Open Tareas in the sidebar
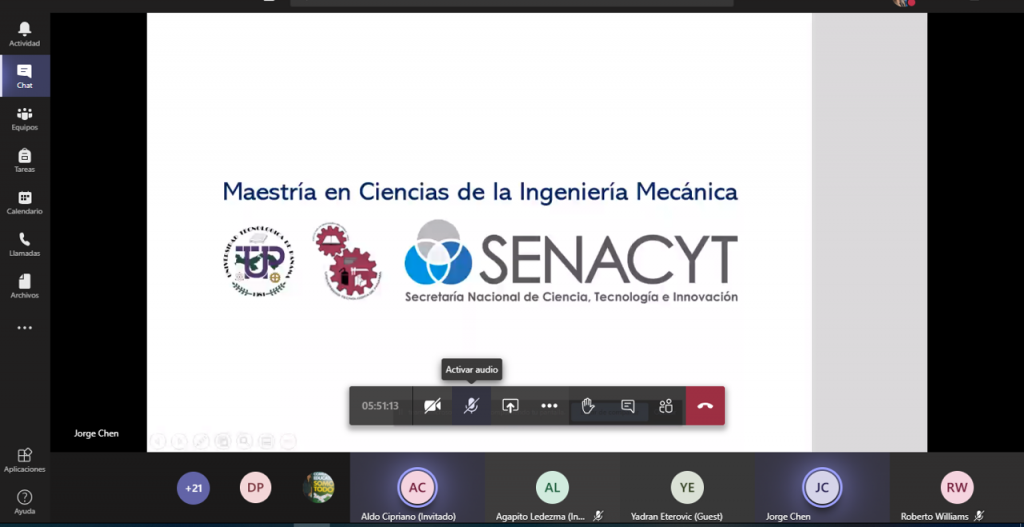The width and height of the screenshot is (1024, 527). 25,160
